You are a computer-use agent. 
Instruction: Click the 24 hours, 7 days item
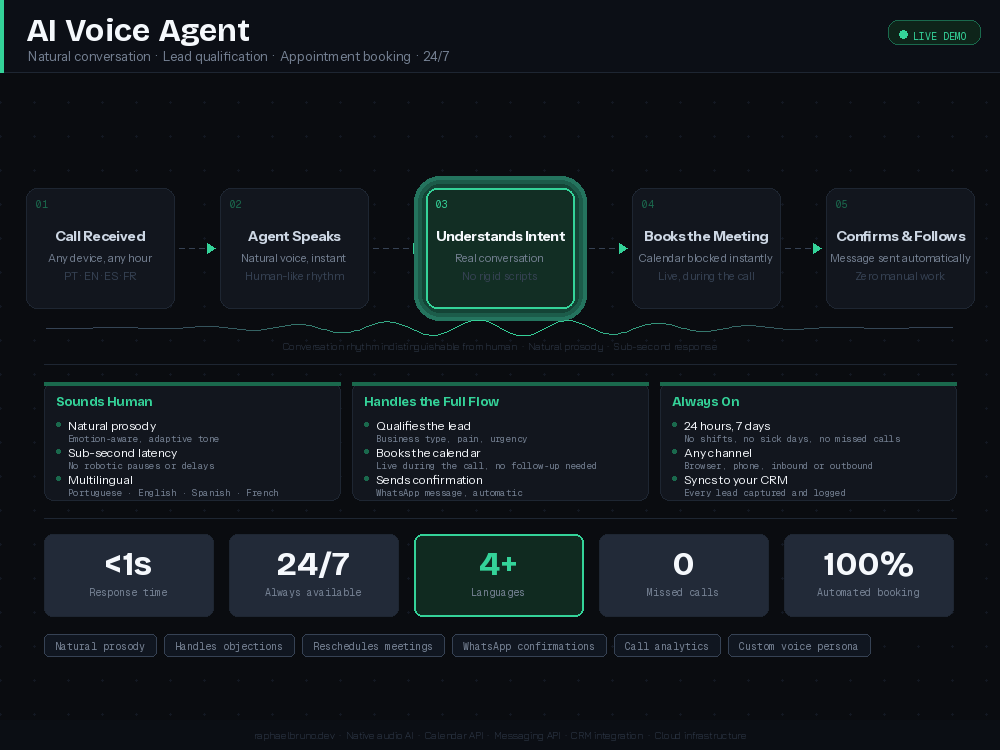pos(727,425)
